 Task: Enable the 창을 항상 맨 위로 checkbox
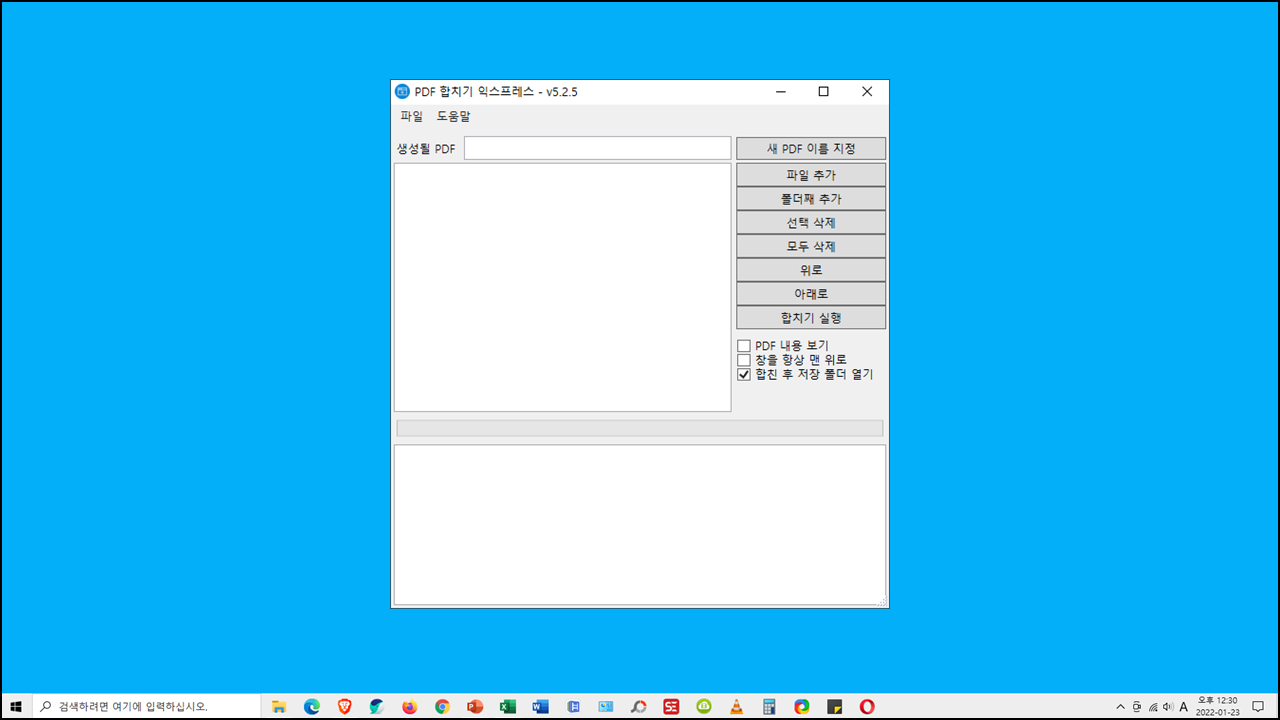744,360
